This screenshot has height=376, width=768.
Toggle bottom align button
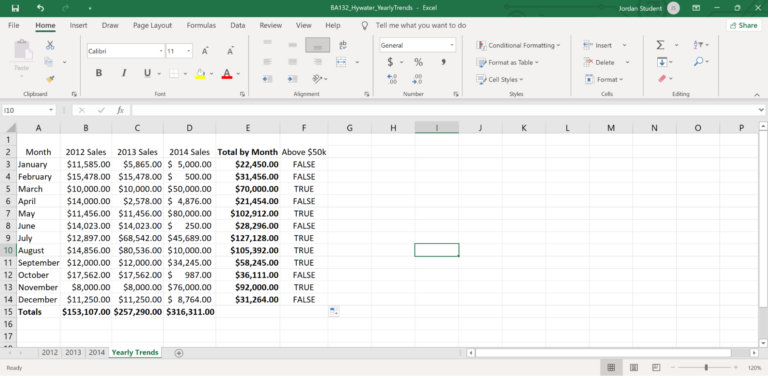coord(317,45)
